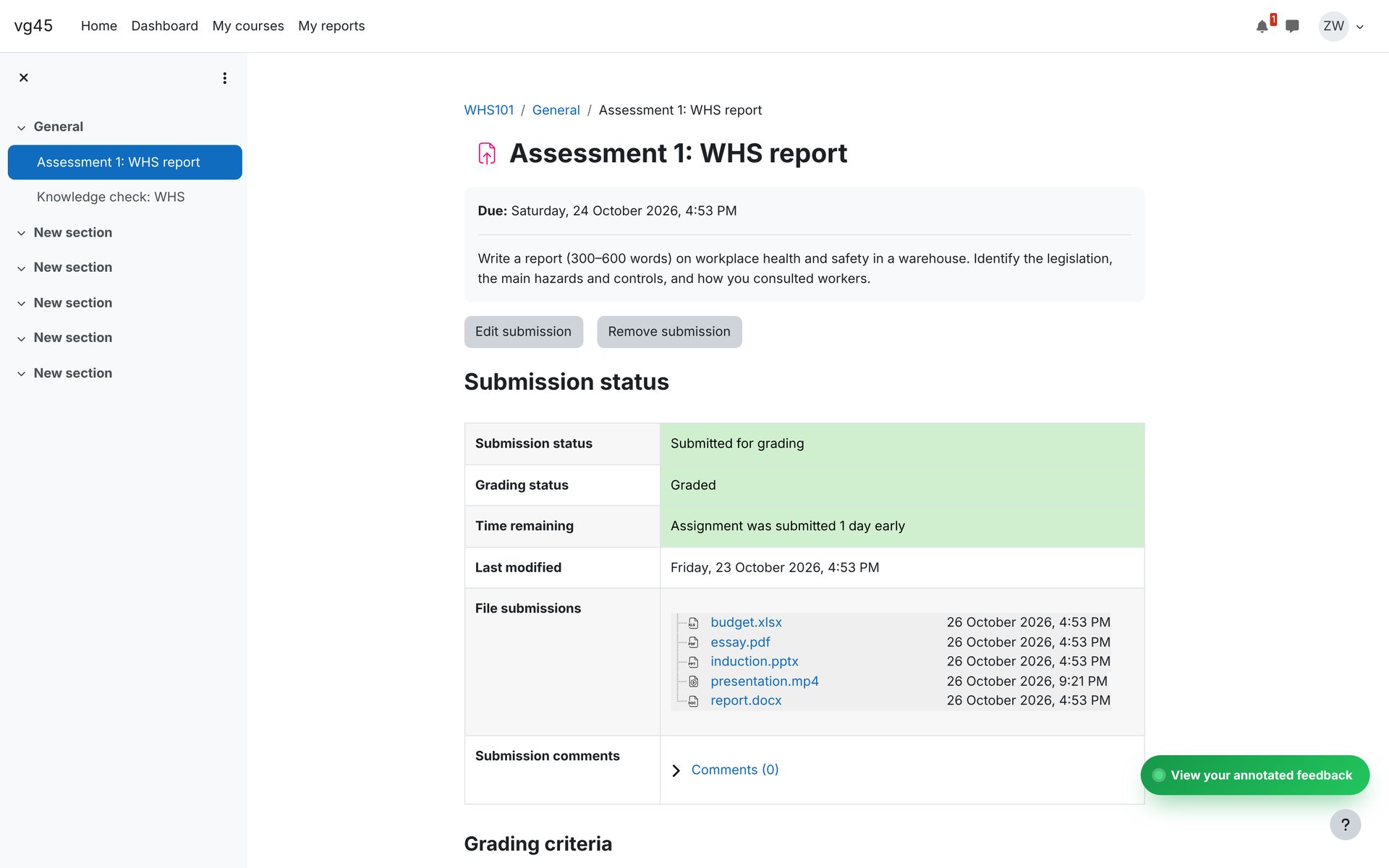Image resolution: width=1389 pixels, height=868 pixels.
Task: Open My reports in top navigation
Action: (331, 26)
